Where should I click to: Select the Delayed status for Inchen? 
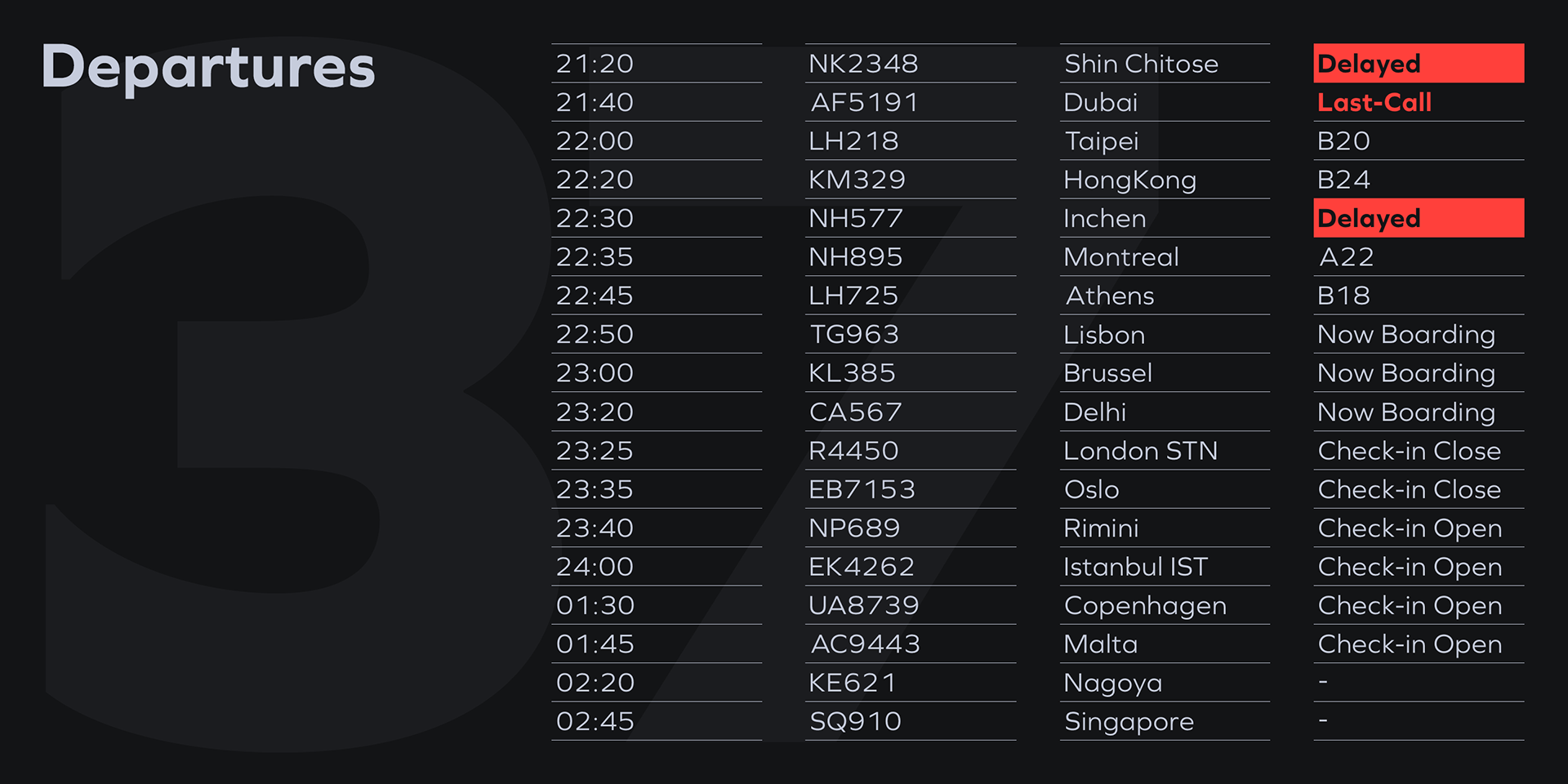pos(1419,218)
